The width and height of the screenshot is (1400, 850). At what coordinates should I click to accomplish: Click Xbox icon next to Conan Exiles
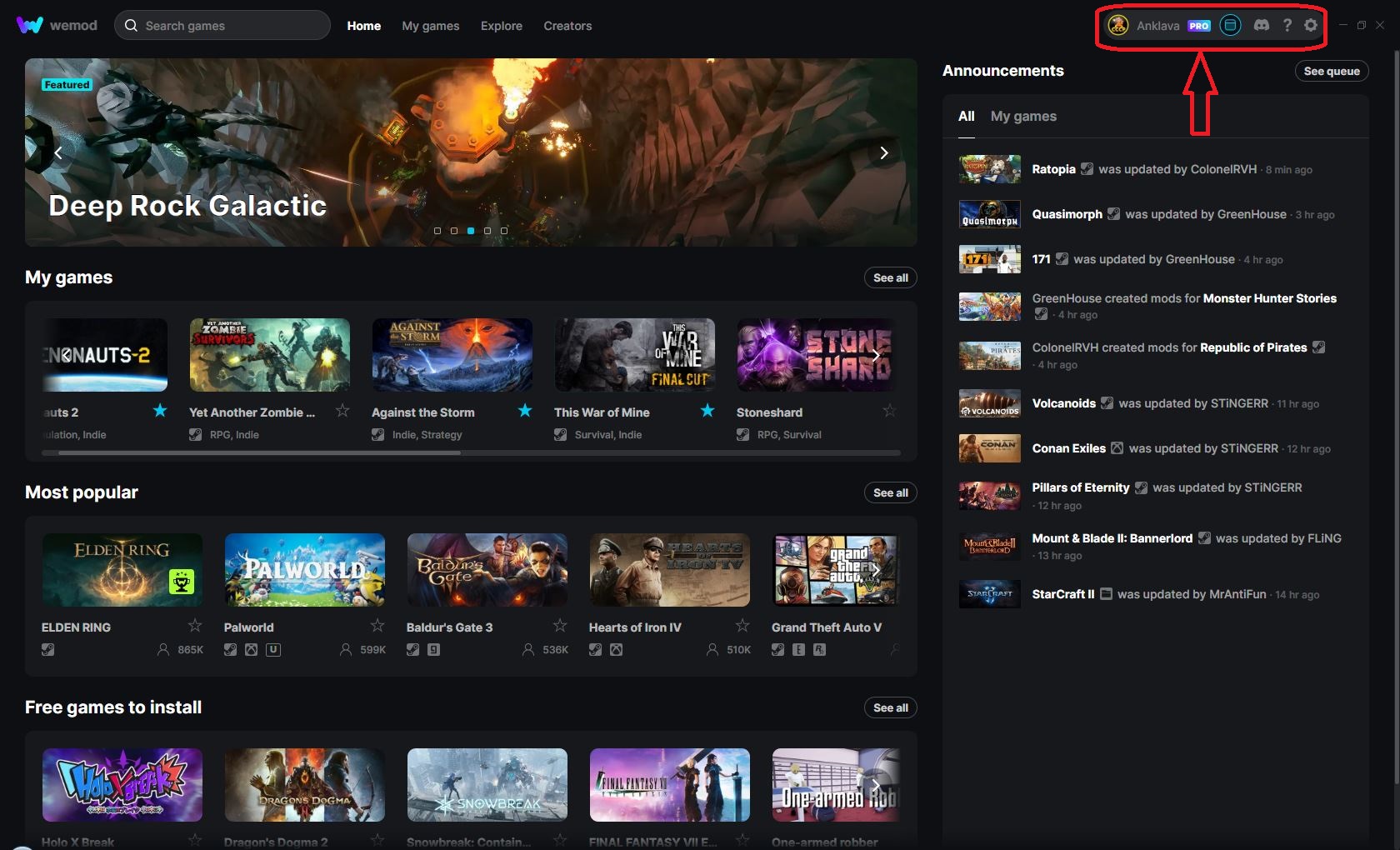[x=1117, y=447]
